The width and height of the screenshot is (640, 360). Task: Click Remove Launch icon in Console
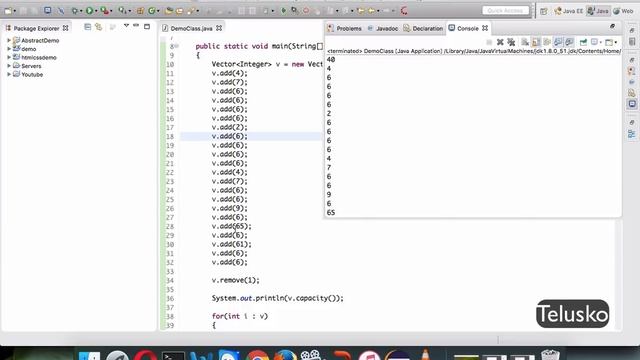500,42
